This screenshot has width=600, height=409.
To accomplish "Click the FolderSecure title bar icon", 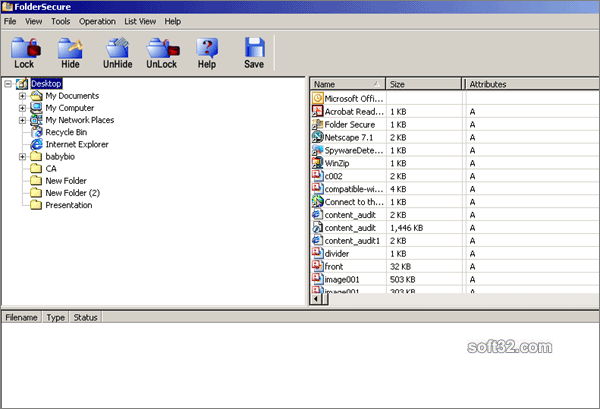I will point(7,7).
